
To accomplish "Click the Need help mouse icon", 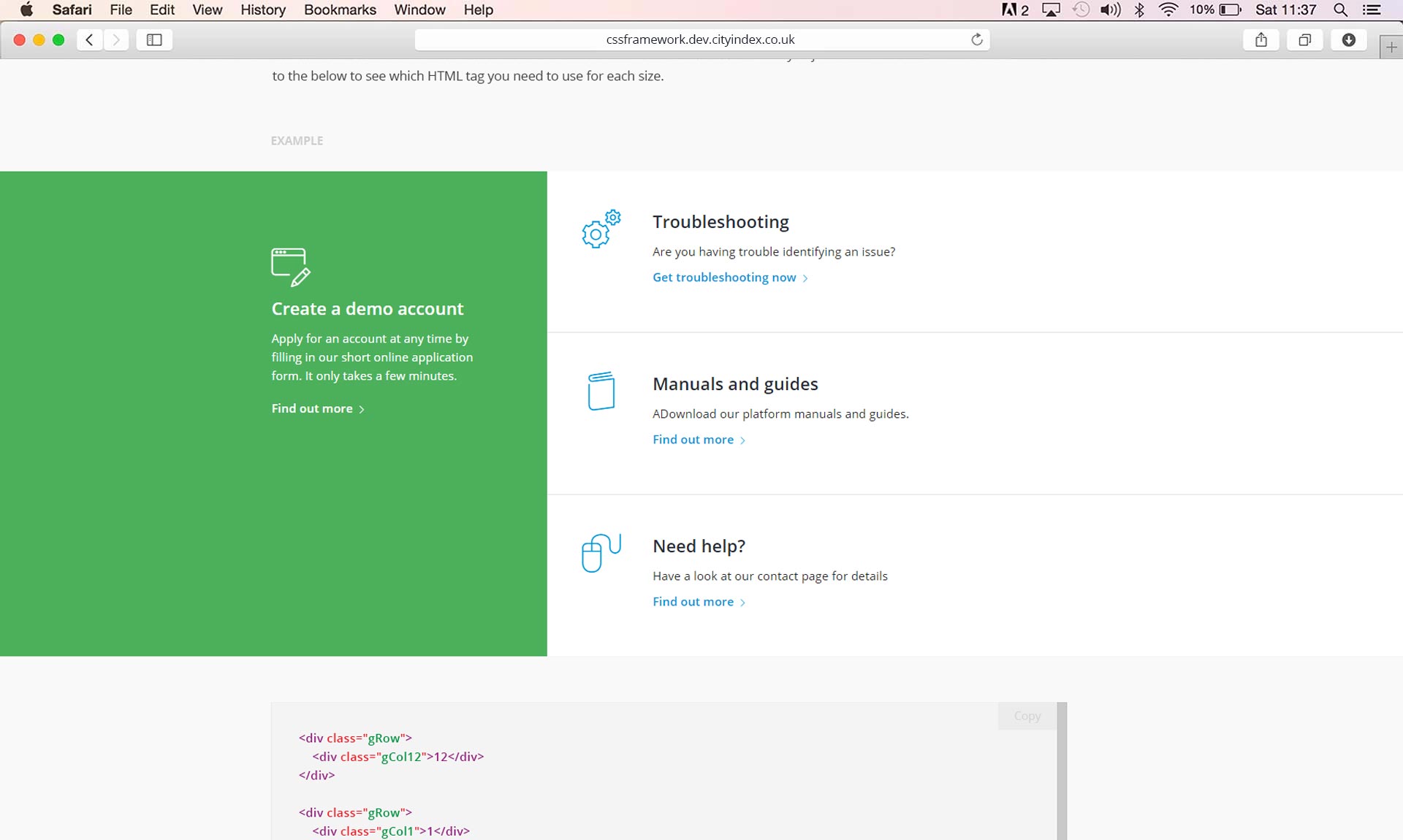I will (x=601, y=553).
